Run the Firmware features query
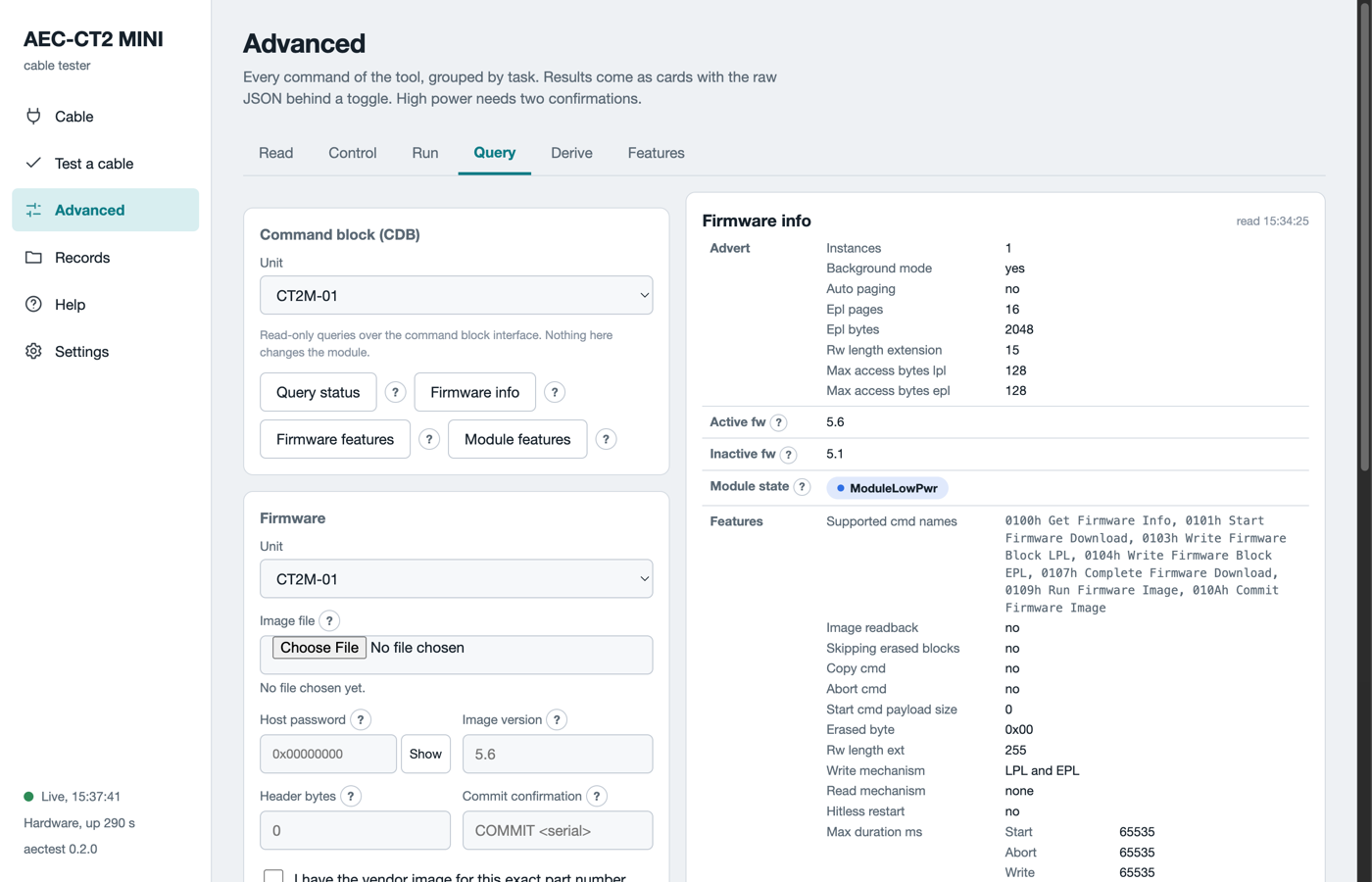The width and height of the screenshot is (1372, 882). [335, 439]
